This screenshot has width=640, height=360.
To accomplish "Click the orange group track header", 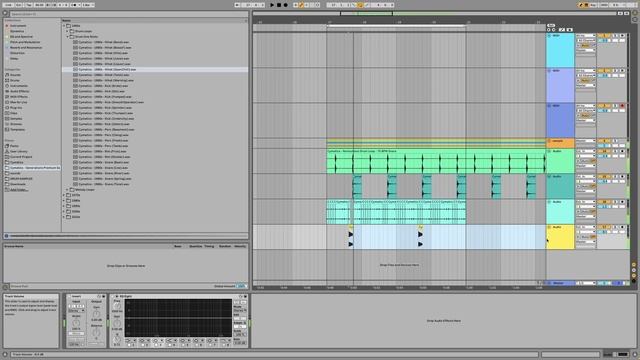I will [x=560, y=143].
